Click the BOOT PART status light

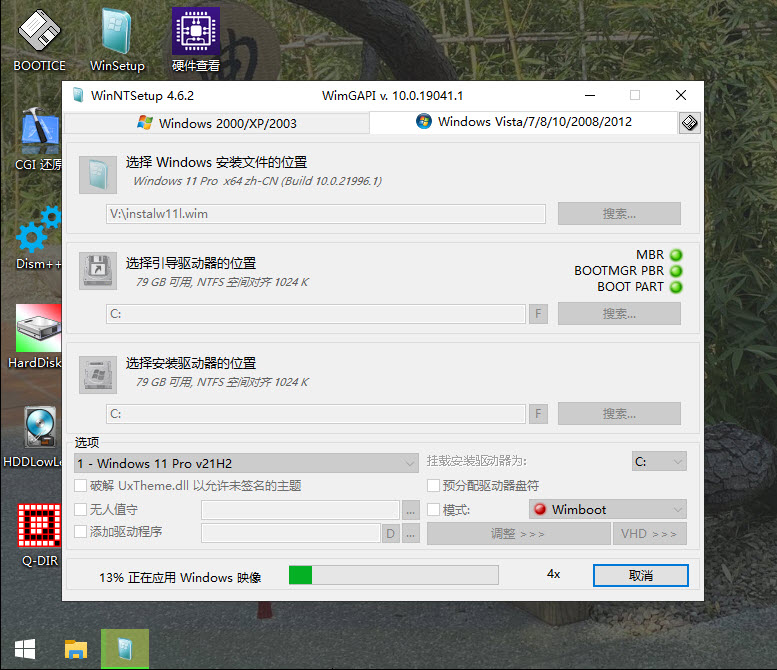pyautogui.click(x=676, y=287)
